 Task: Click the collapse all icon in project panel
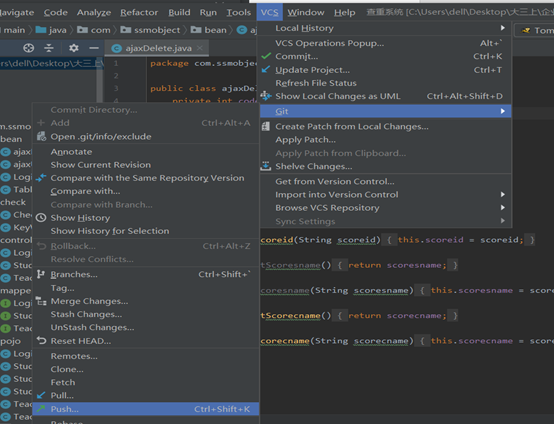pyautogui.click(x=49, y=48)
